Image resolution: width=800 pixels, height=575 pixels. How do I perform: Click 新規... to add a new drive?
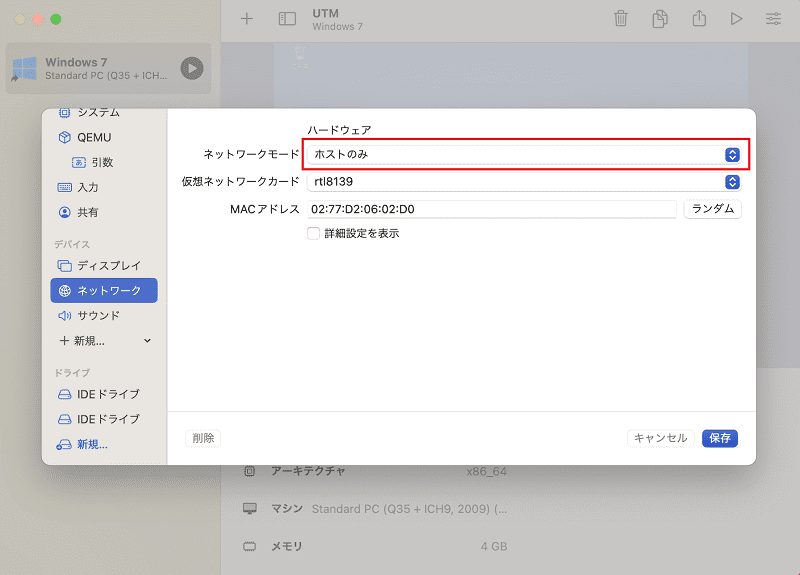click(83, 444)
